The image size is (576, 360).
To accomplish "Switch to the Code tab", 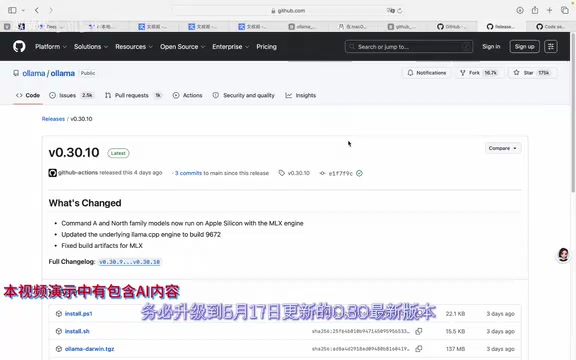I will click(x=28, y=95).
